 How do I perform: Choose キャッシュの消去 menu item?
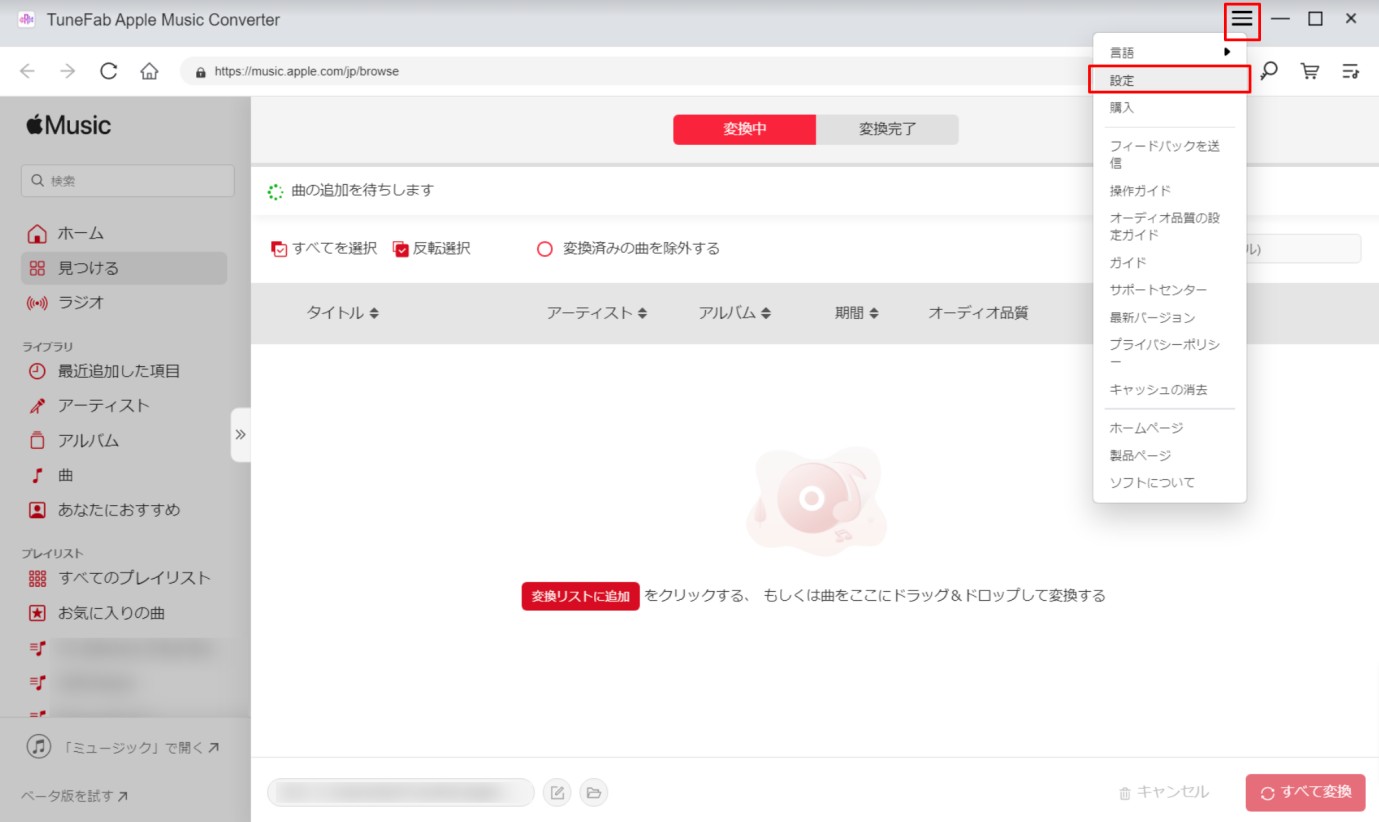(1169, 389)
